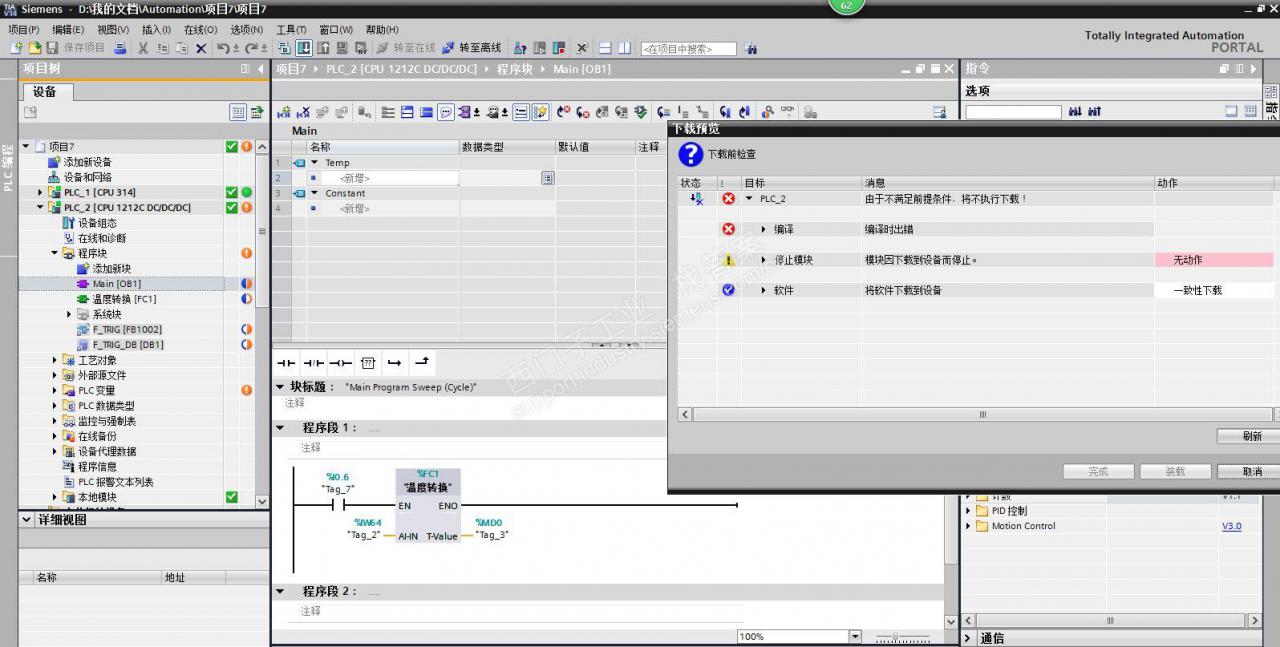Click the blue help question mark in download dialog
1280x647 pixels.
pyautogui.click(x=690, y=154)
